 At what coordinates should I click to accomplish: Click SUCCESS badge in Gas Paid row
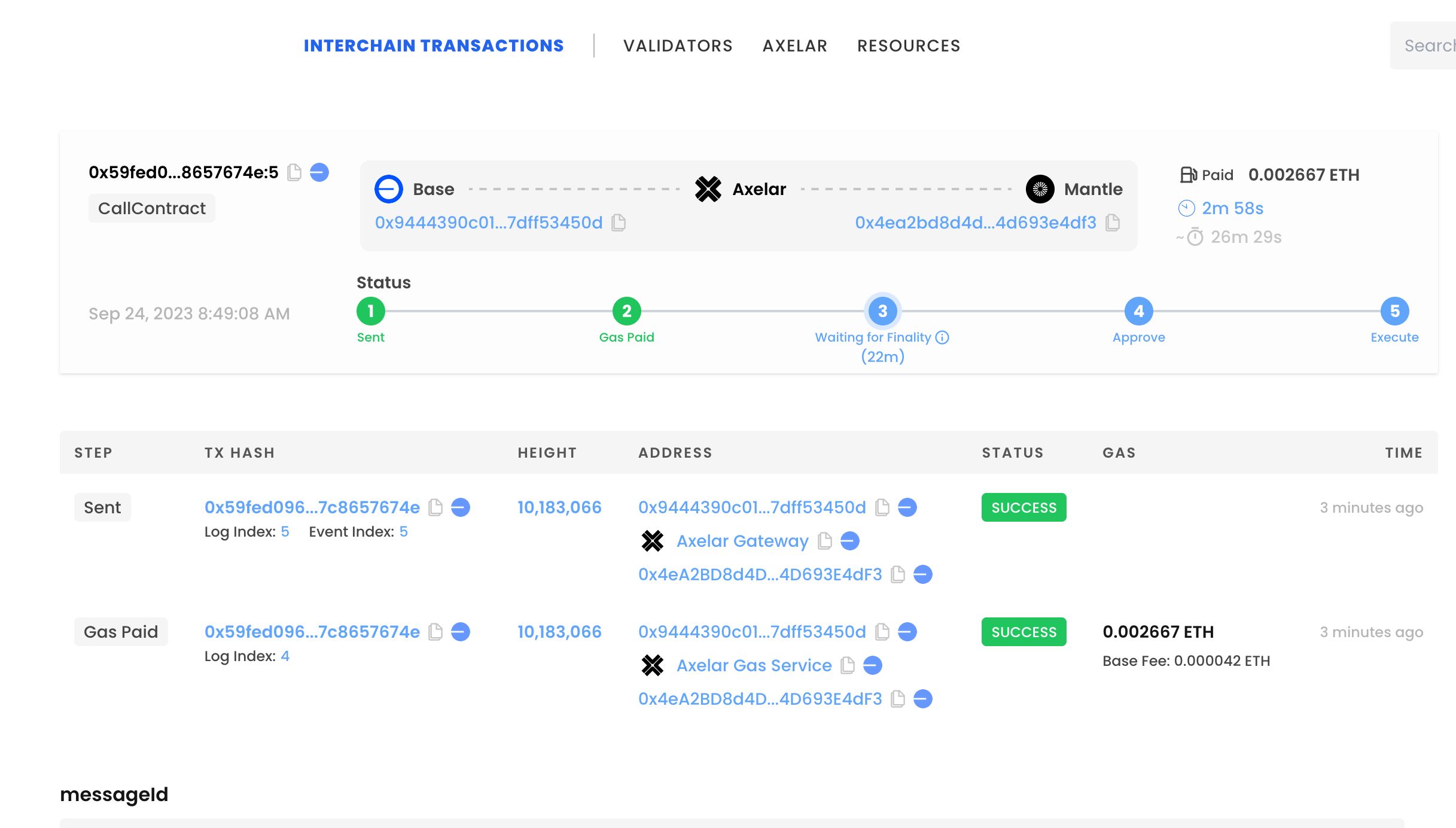pos(1024,632)
